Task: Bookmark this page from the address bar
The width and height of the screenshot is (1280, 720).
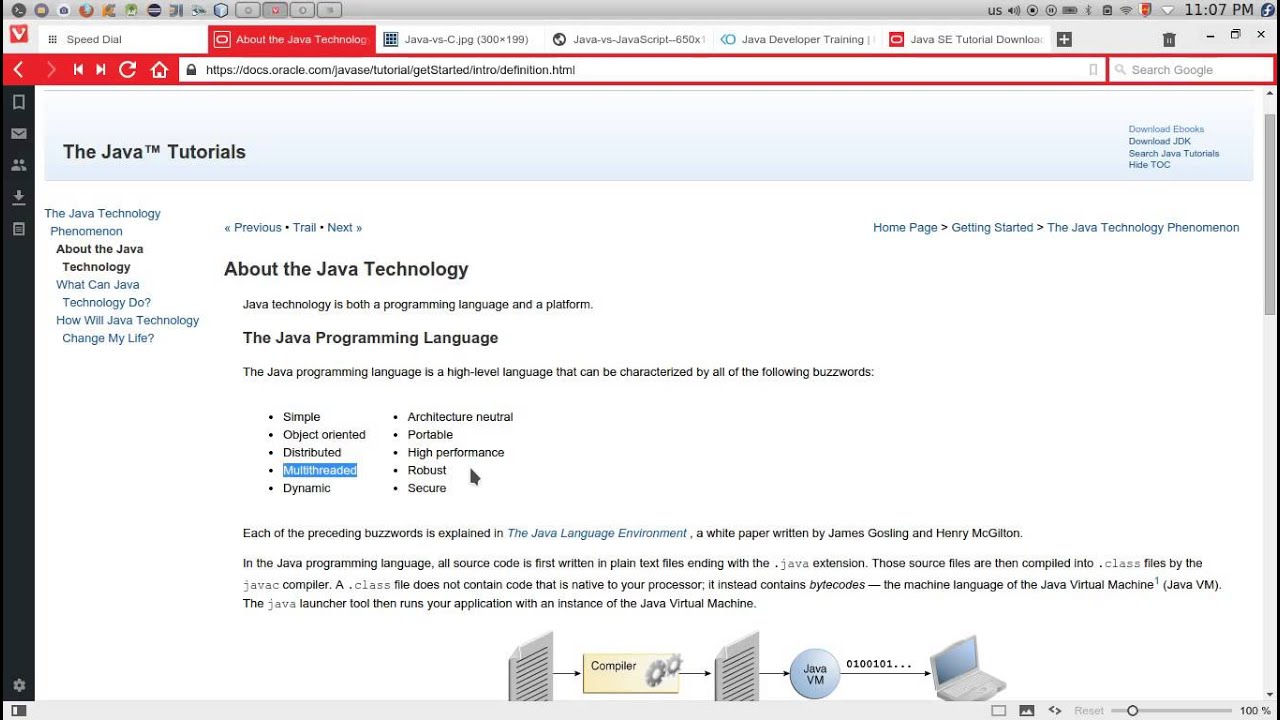Action: coord(1093,70)
